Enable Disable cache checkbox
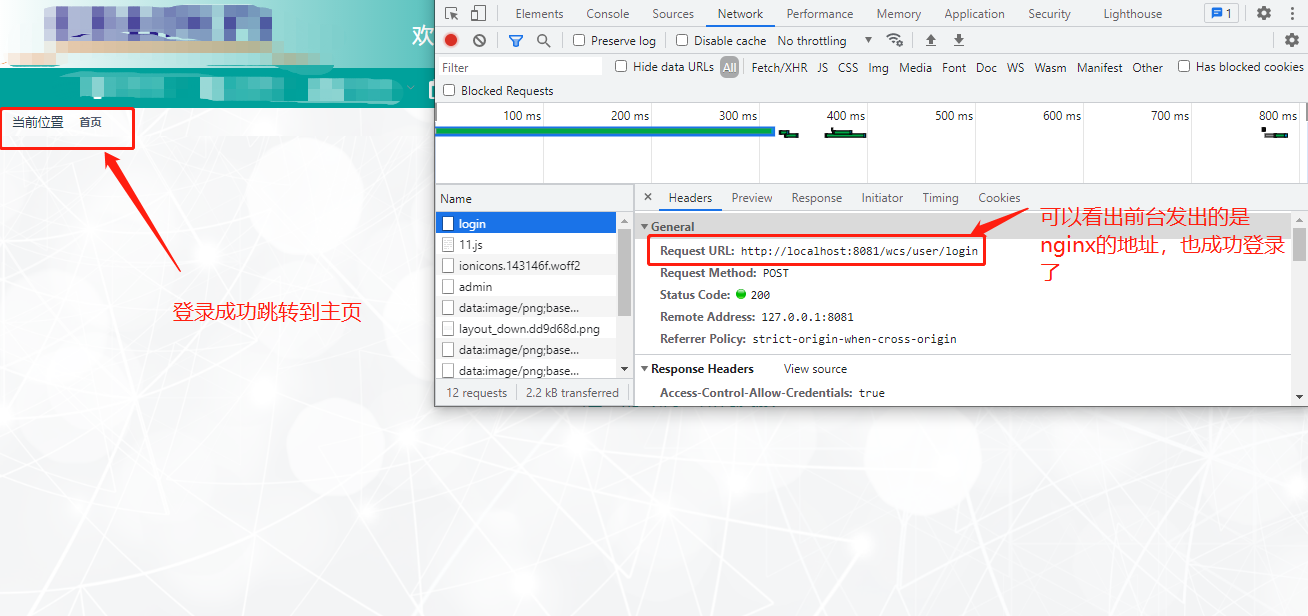Screen dimensions: 1308x616 pos(682,40)
